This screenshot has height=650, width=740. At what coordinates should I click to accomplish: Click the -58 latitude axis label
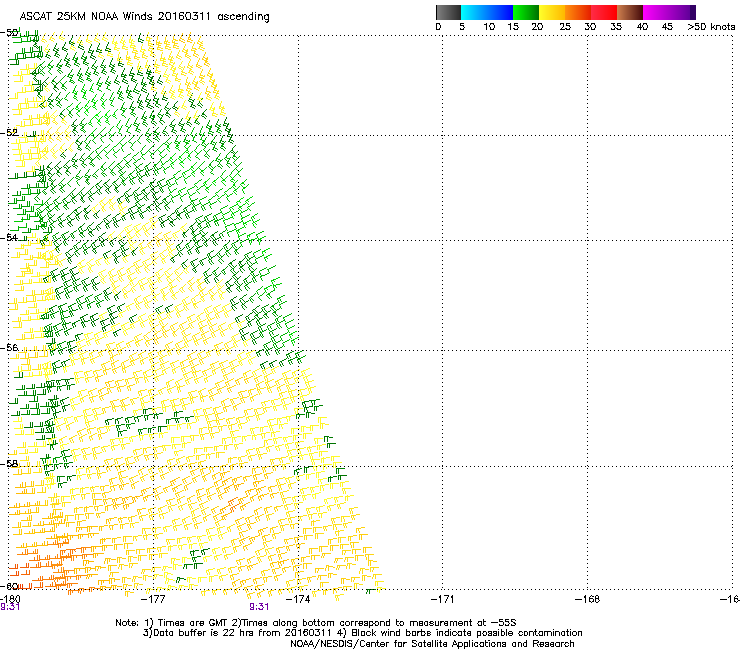tap(9, 464)
